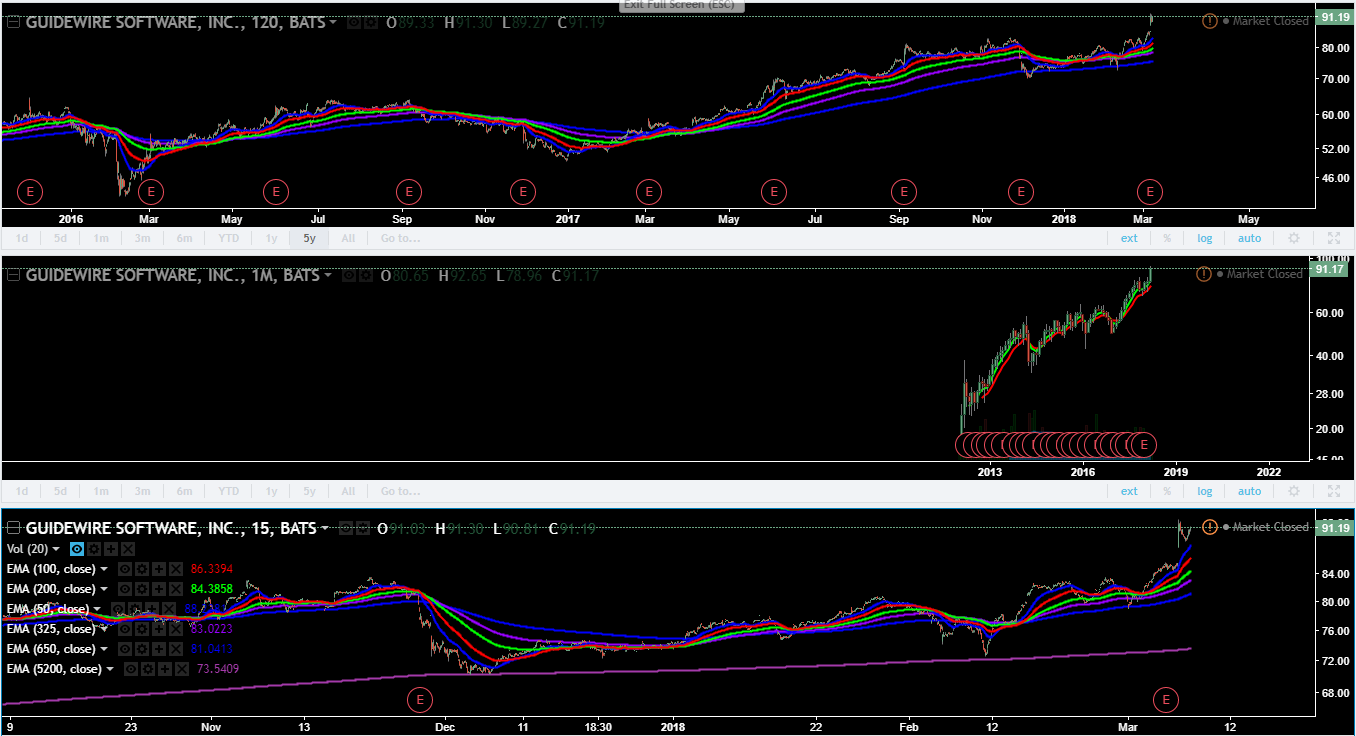Click plus icon on EMA (100, close) row
Image resolution: width=1356 pixels, height=736 pixels.
click(x=159, y=569)
